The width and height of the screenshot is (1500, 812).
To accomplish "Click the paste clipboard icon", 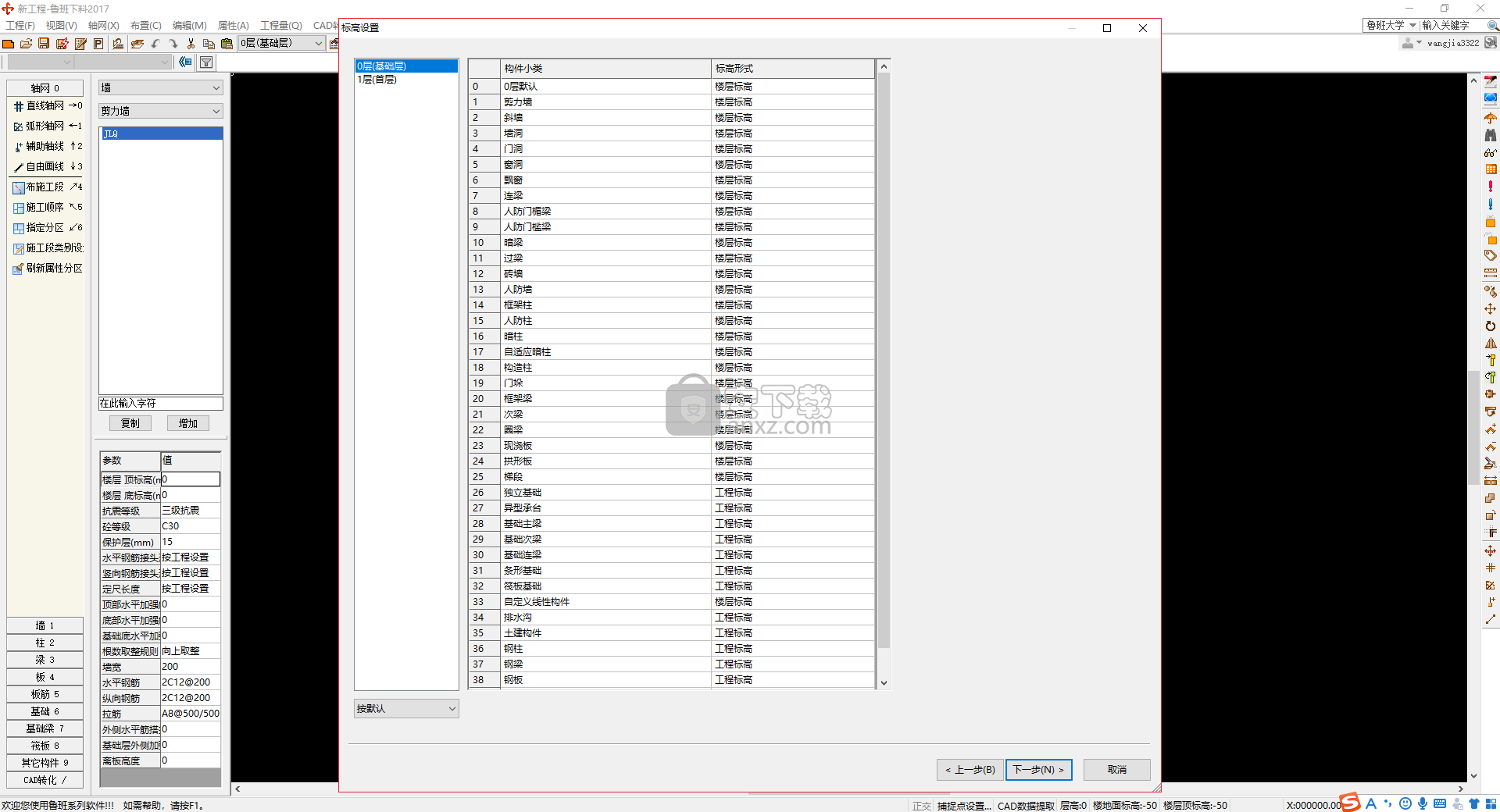I will coord(227,44).
